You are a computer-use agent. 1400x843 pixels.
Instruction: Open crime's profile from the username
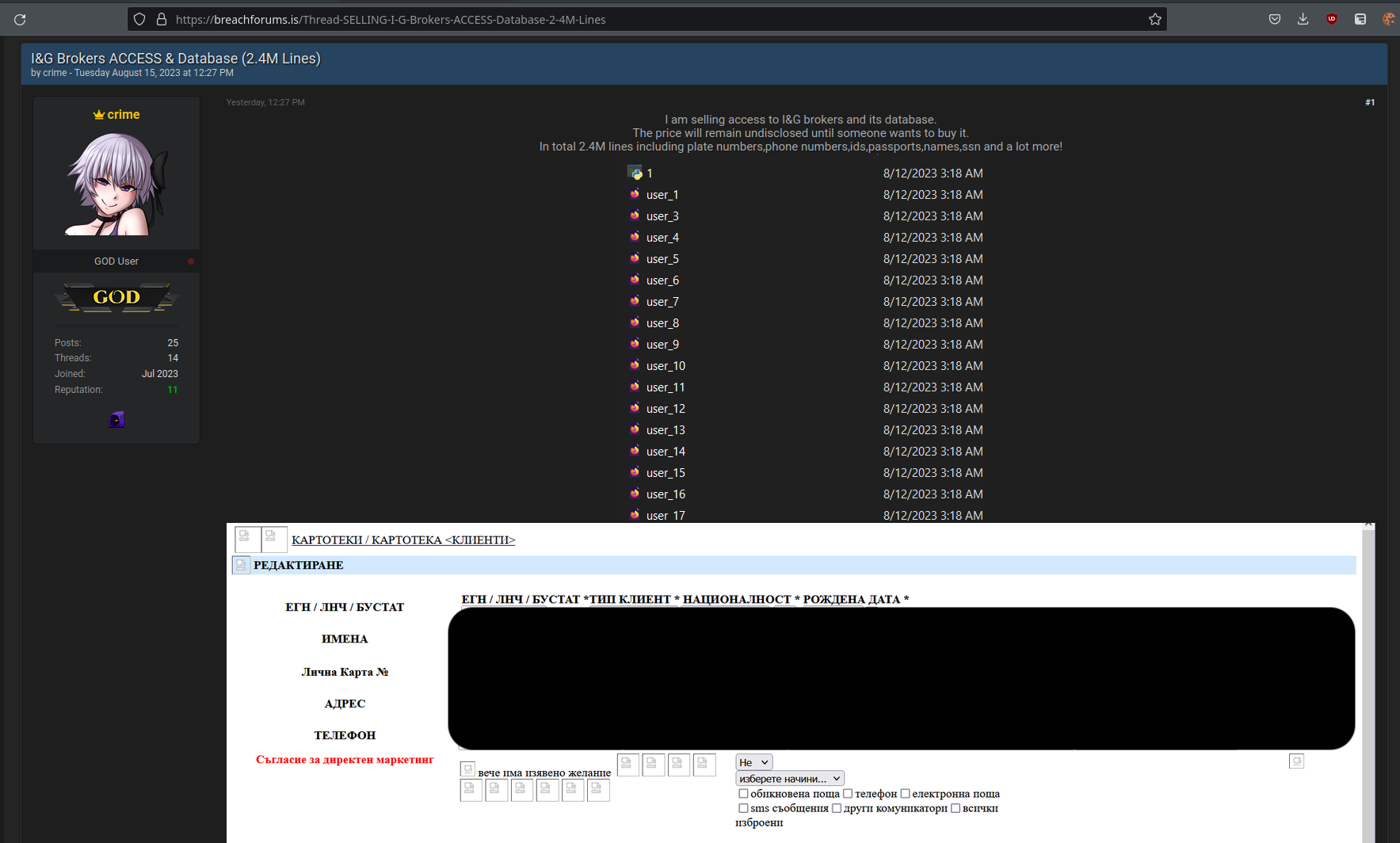(124, 115)
